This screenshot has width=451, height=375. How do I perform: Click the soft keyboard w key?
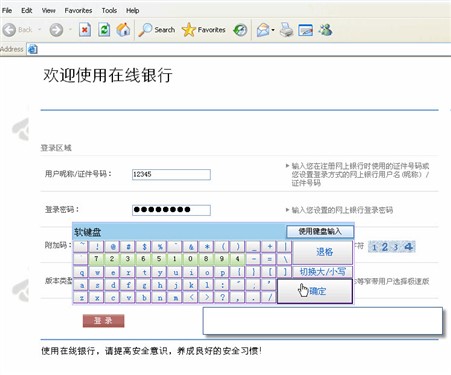pyautogui.click(x=97, y=272)
